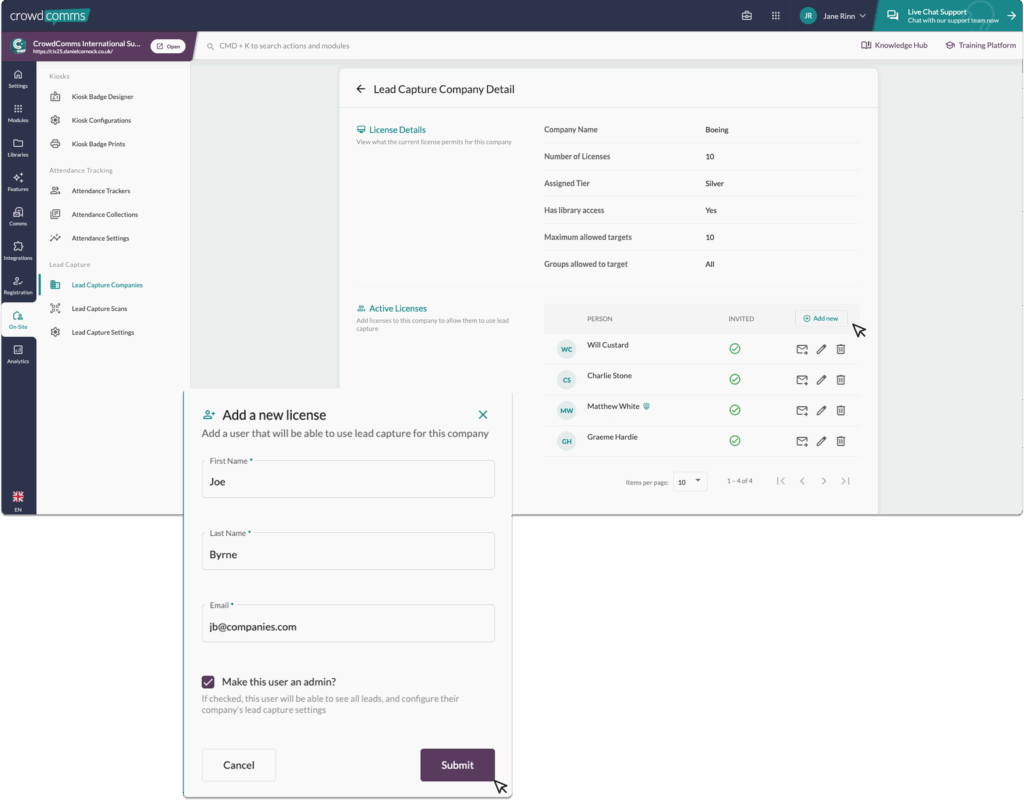The image size is (1024, 800).
Task: Delete Graeme Hardie's license with trash icon
Action: (840, 441)
